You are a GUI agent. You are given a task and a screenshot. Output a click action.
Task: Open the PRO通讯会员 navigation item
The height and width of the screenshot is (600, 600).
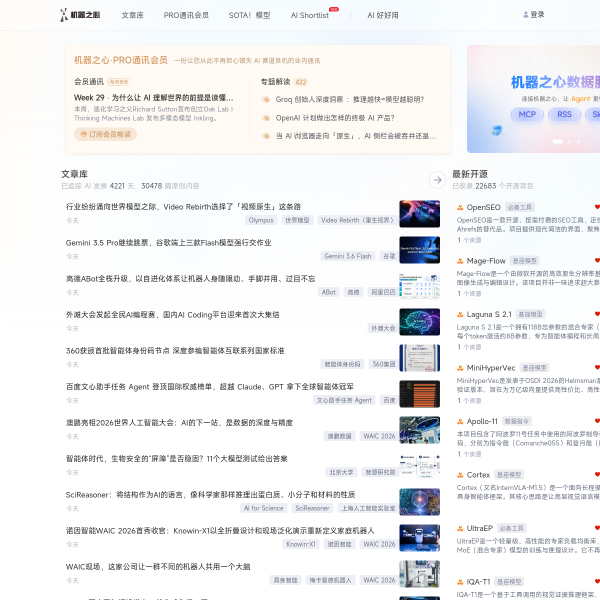point(186,15)
